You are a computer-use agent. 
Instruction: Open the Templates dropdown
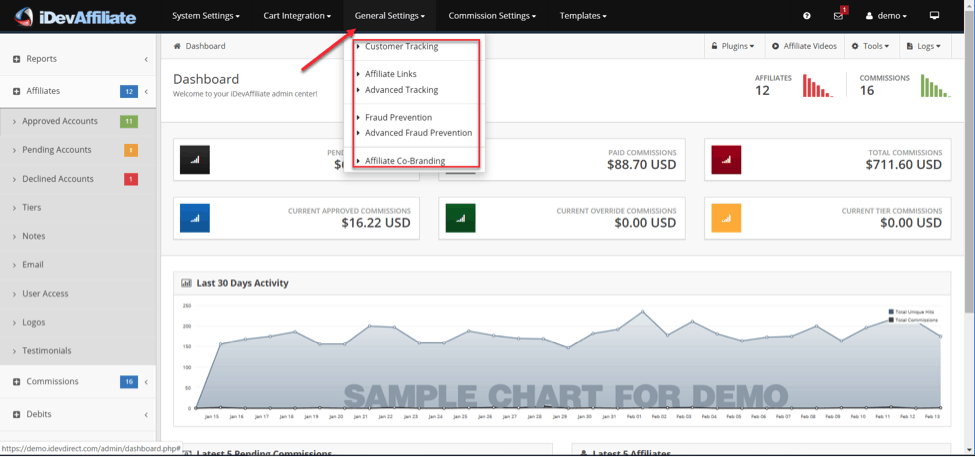(583, 16)
